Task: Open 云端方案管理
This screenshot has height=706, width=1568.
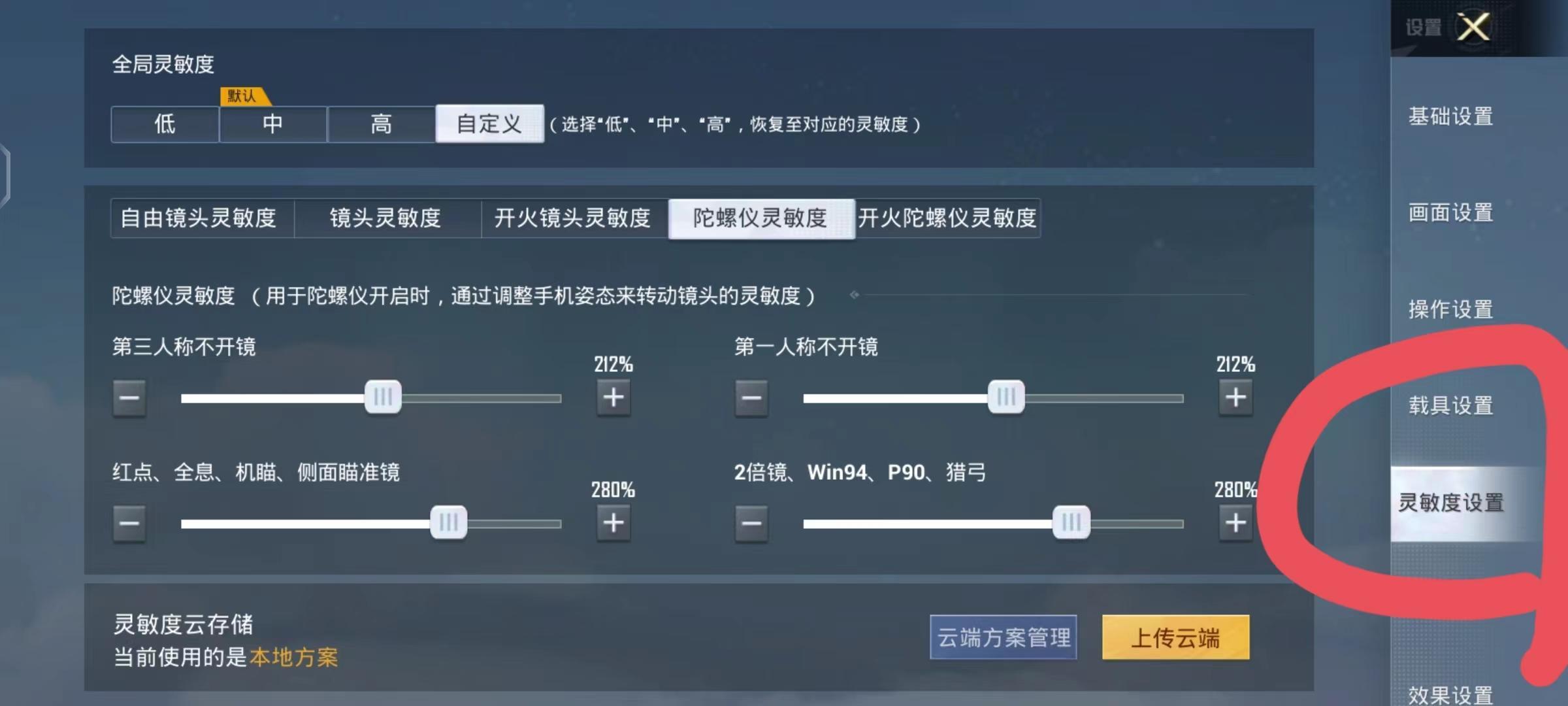Action: pos(1004,637)
